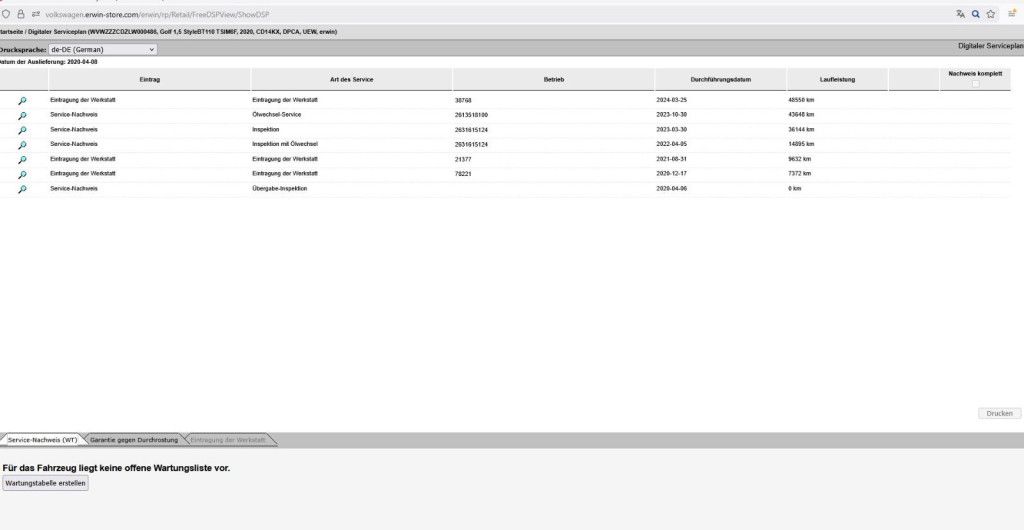
Task: Bookmark this page with the star icon
Action: point(990,14)
